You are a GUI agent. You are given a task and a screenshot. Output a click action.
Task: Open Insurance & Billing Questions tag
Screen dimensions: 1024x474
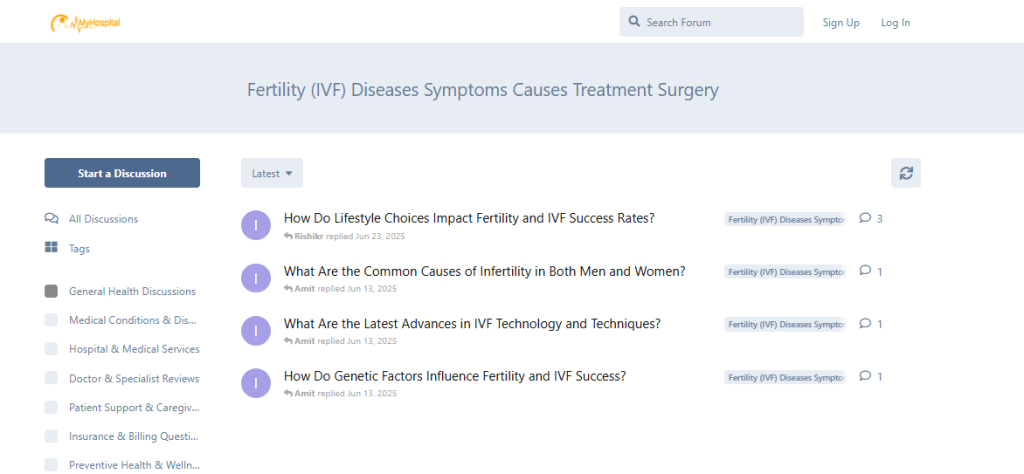click(134, 436)
